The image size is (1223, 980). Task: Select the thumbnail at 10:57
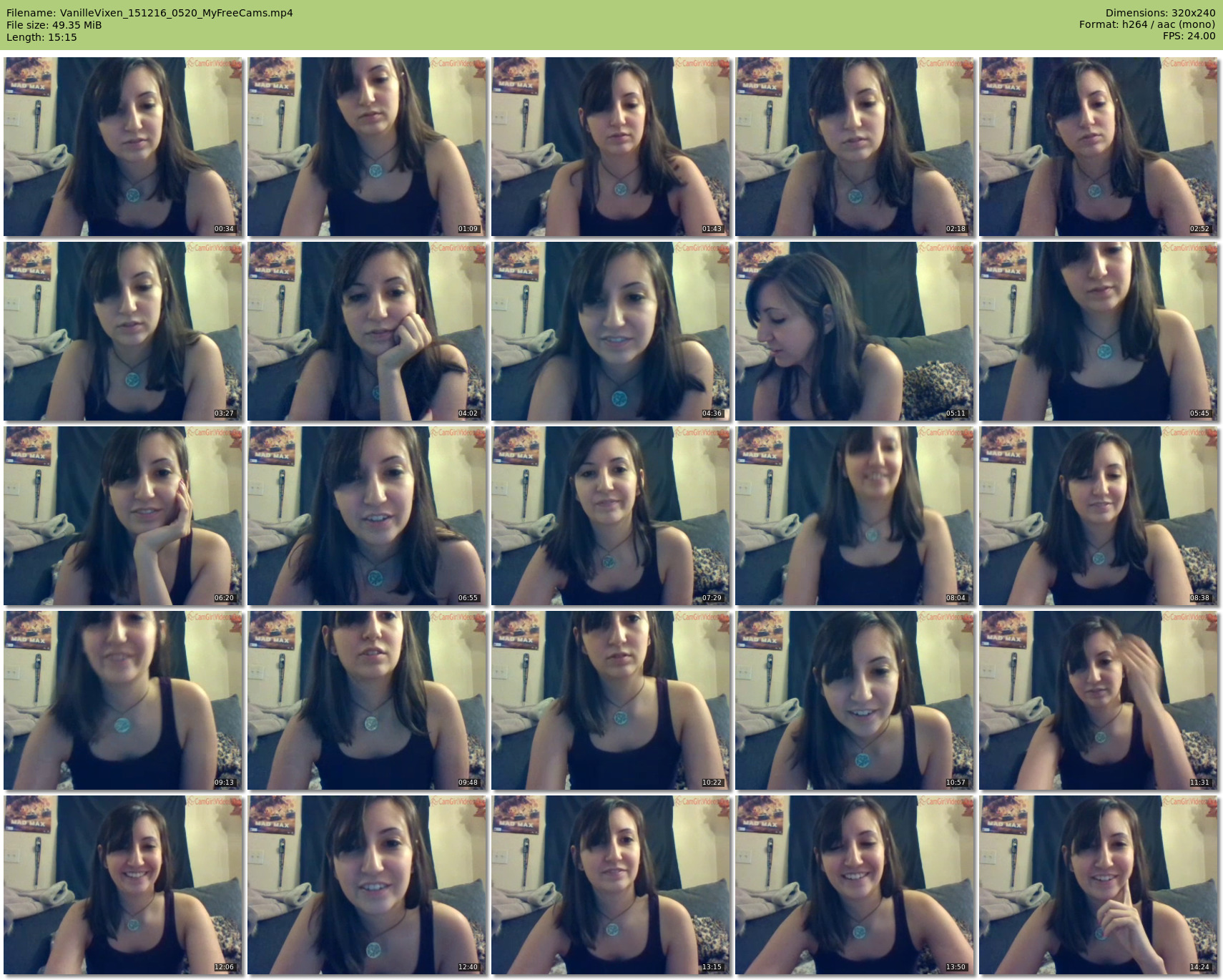click(855, 700)
